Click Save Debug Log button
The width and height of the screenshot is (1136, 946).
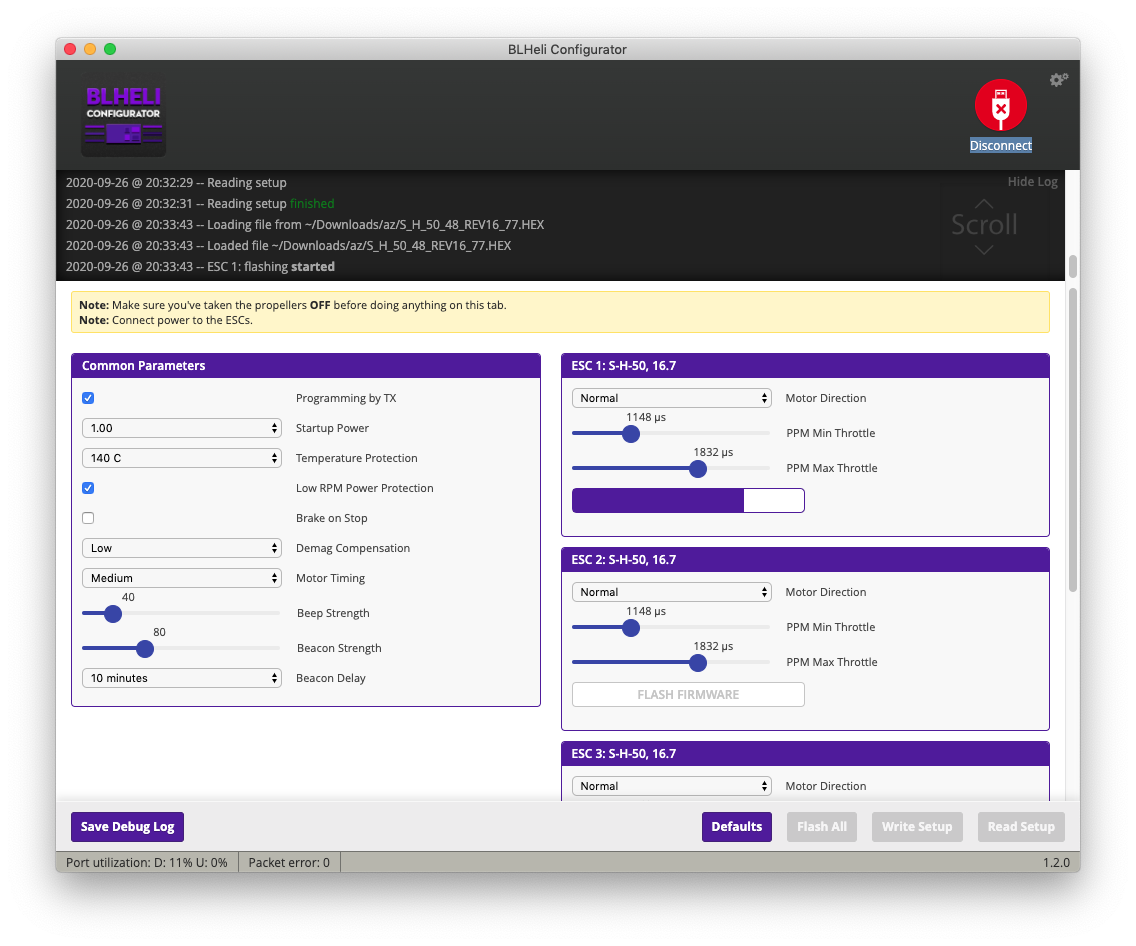[128, 826]
